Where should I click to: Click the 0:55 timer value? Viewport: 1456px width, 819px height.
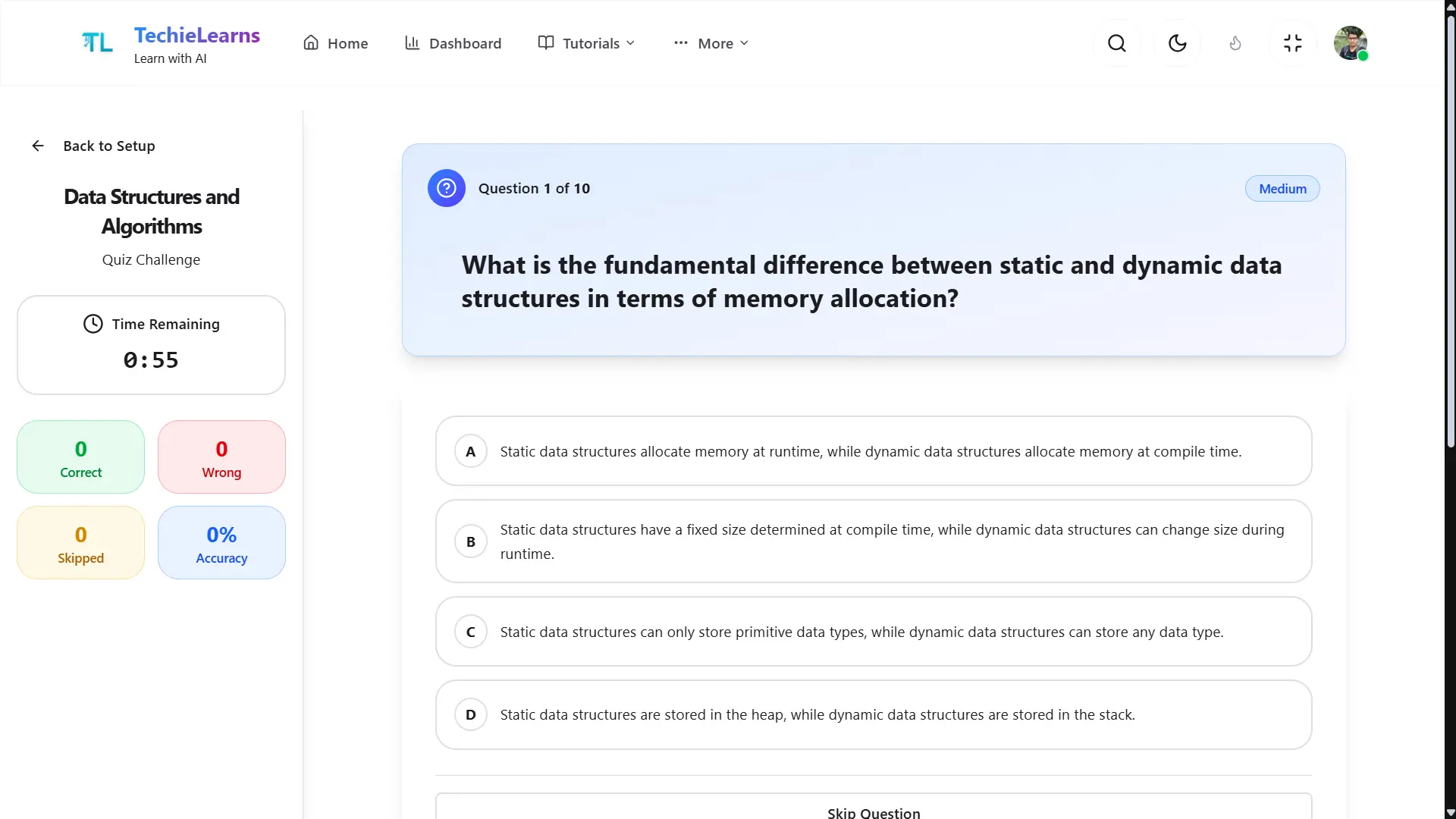click(151, 360)
